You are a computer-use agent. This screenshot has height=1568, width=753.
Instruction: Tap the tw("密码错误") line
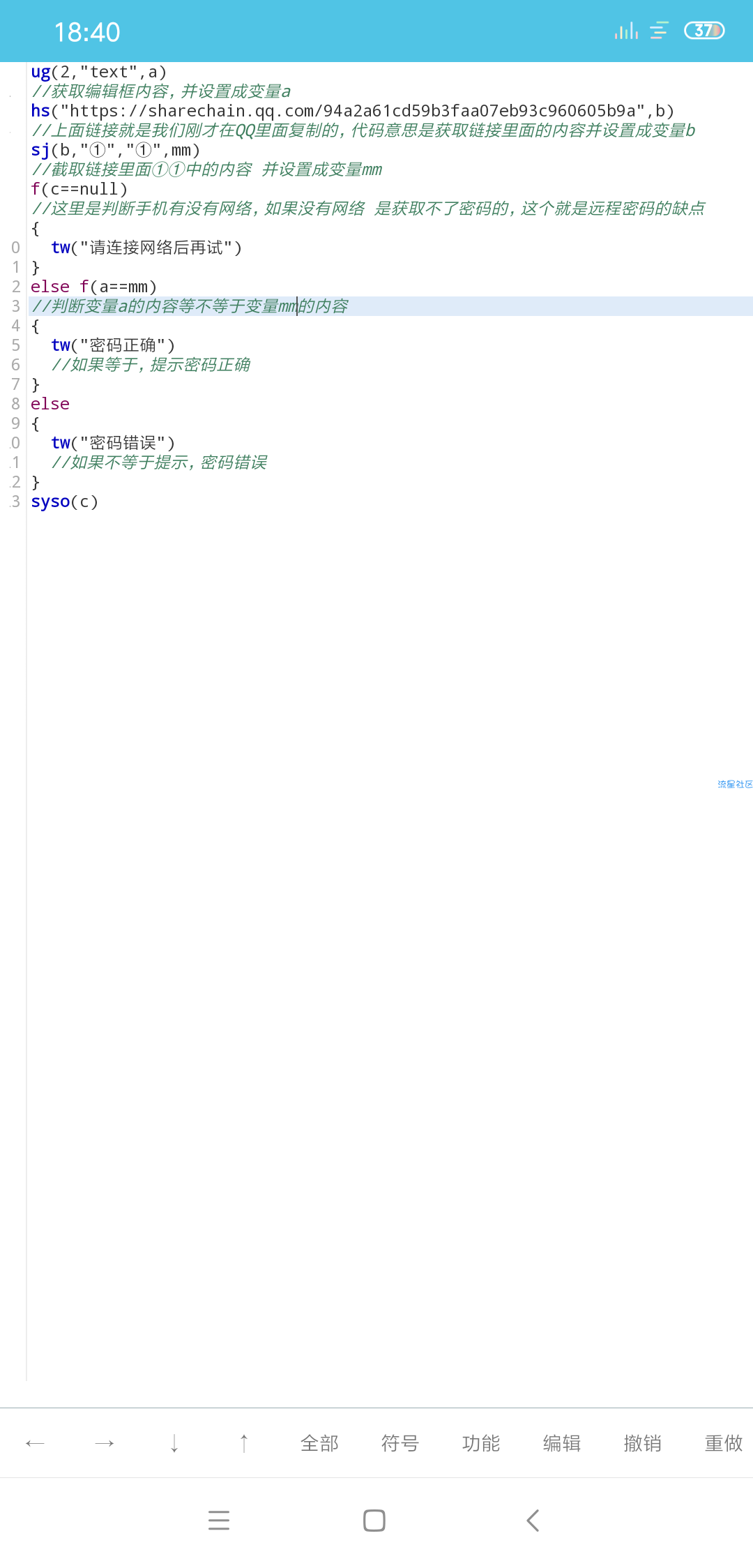(x=113, y=443)
